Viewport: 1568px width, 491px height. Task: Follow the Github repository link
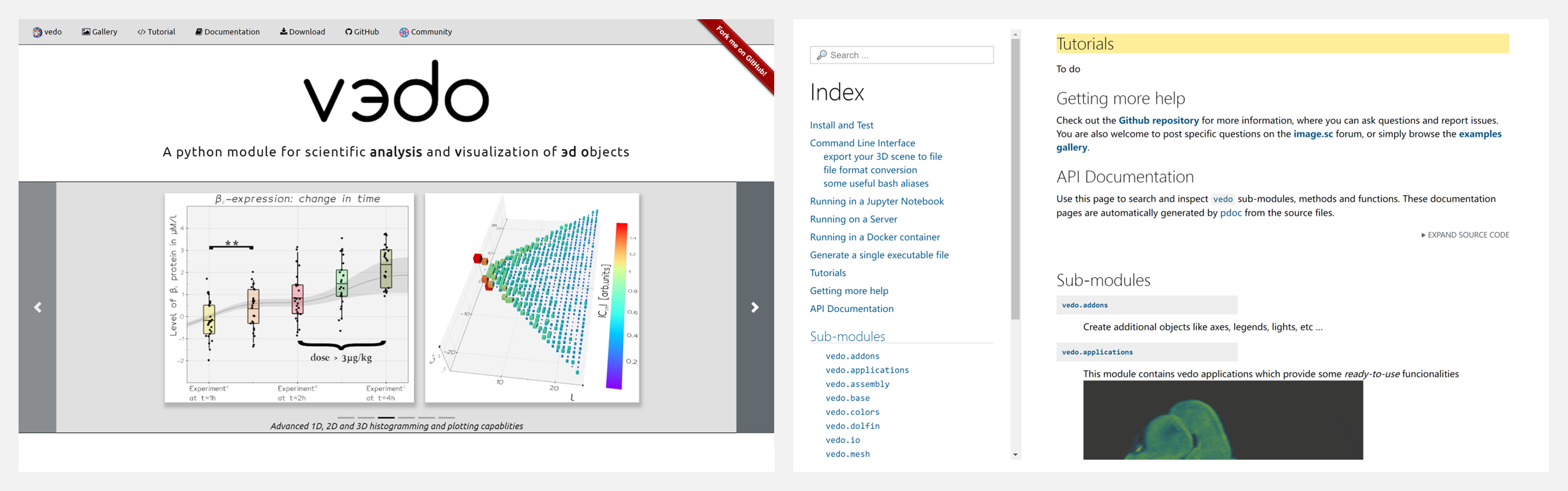[x=1159, y=120]
